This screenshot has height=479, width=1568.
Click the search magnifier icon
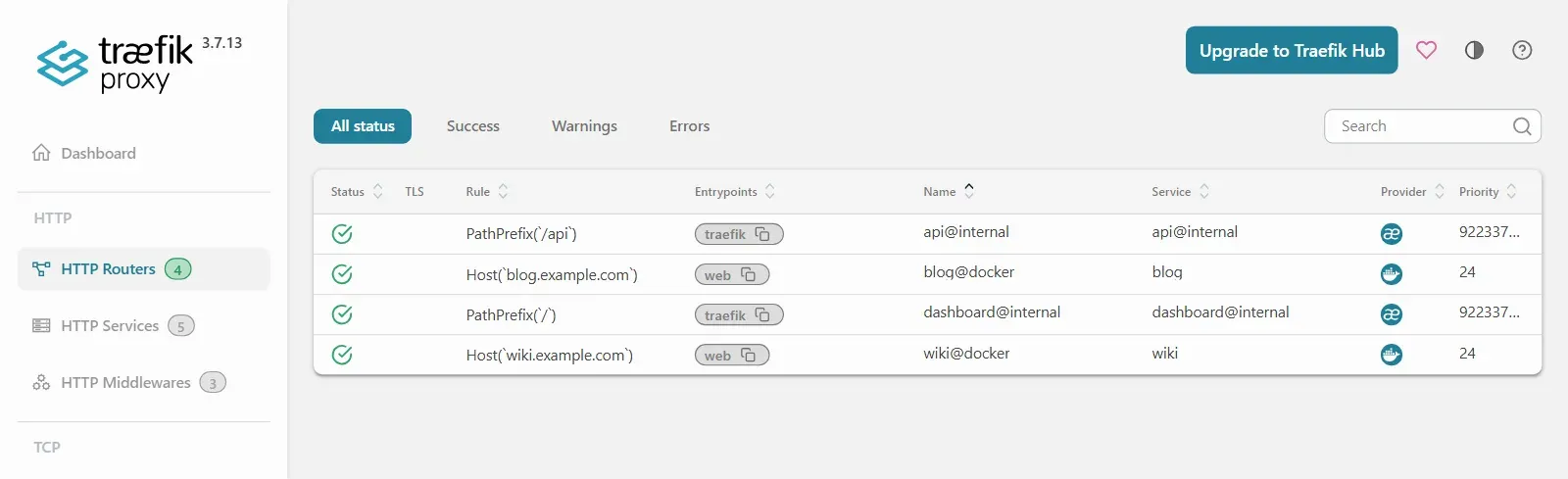(1522, 126)
